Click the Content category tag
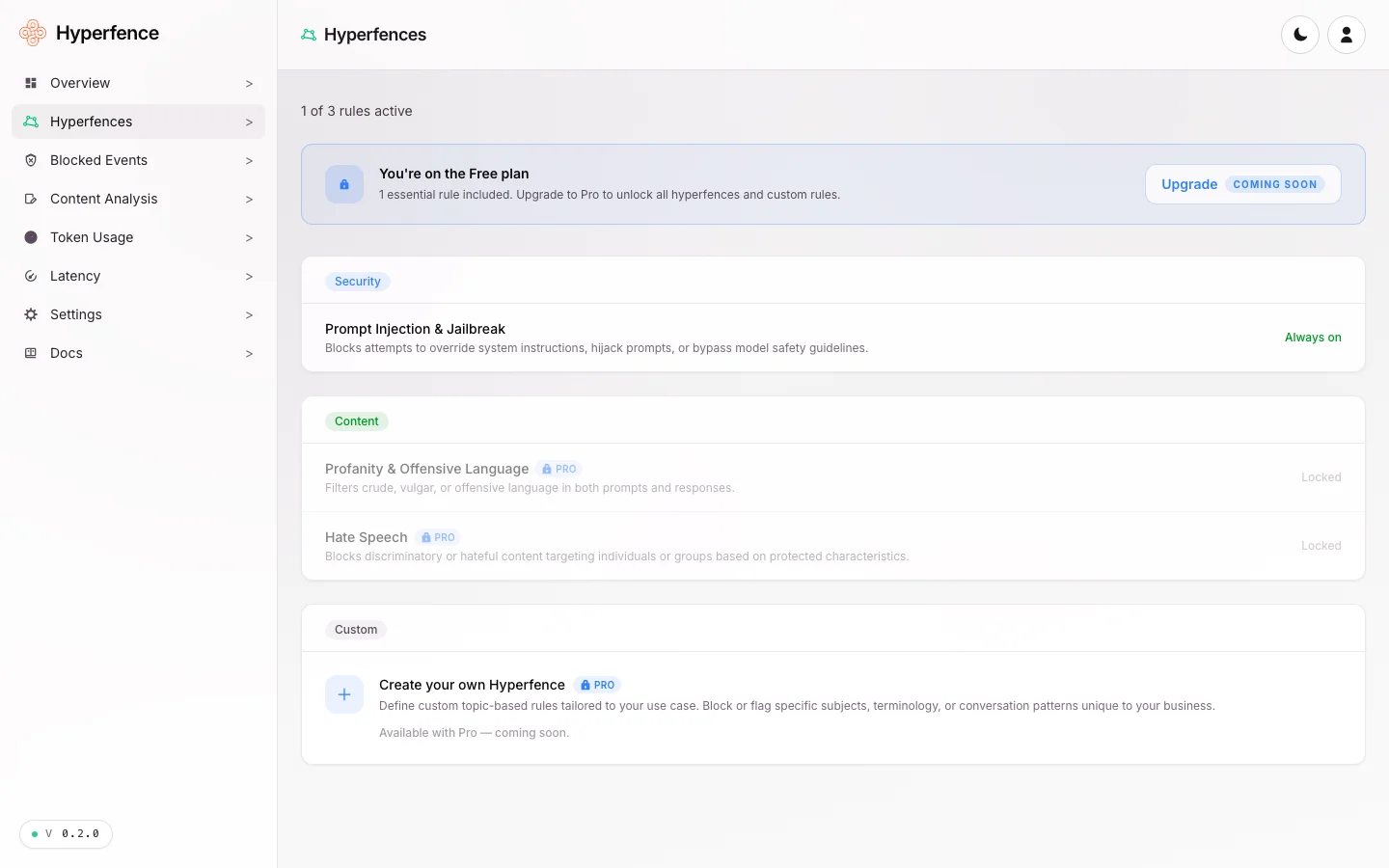This screenshot has width=1389, height=868. [356, 421]
